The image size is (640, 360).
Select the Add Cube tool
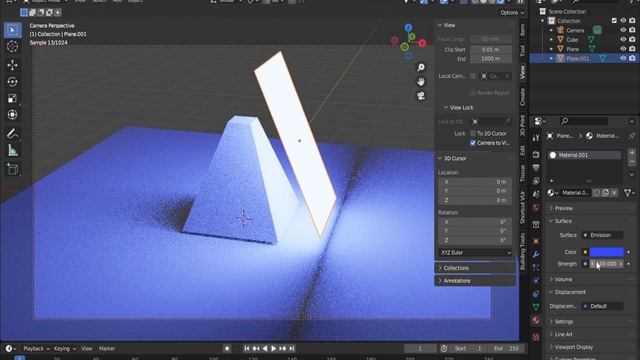[x=13, y=169]
